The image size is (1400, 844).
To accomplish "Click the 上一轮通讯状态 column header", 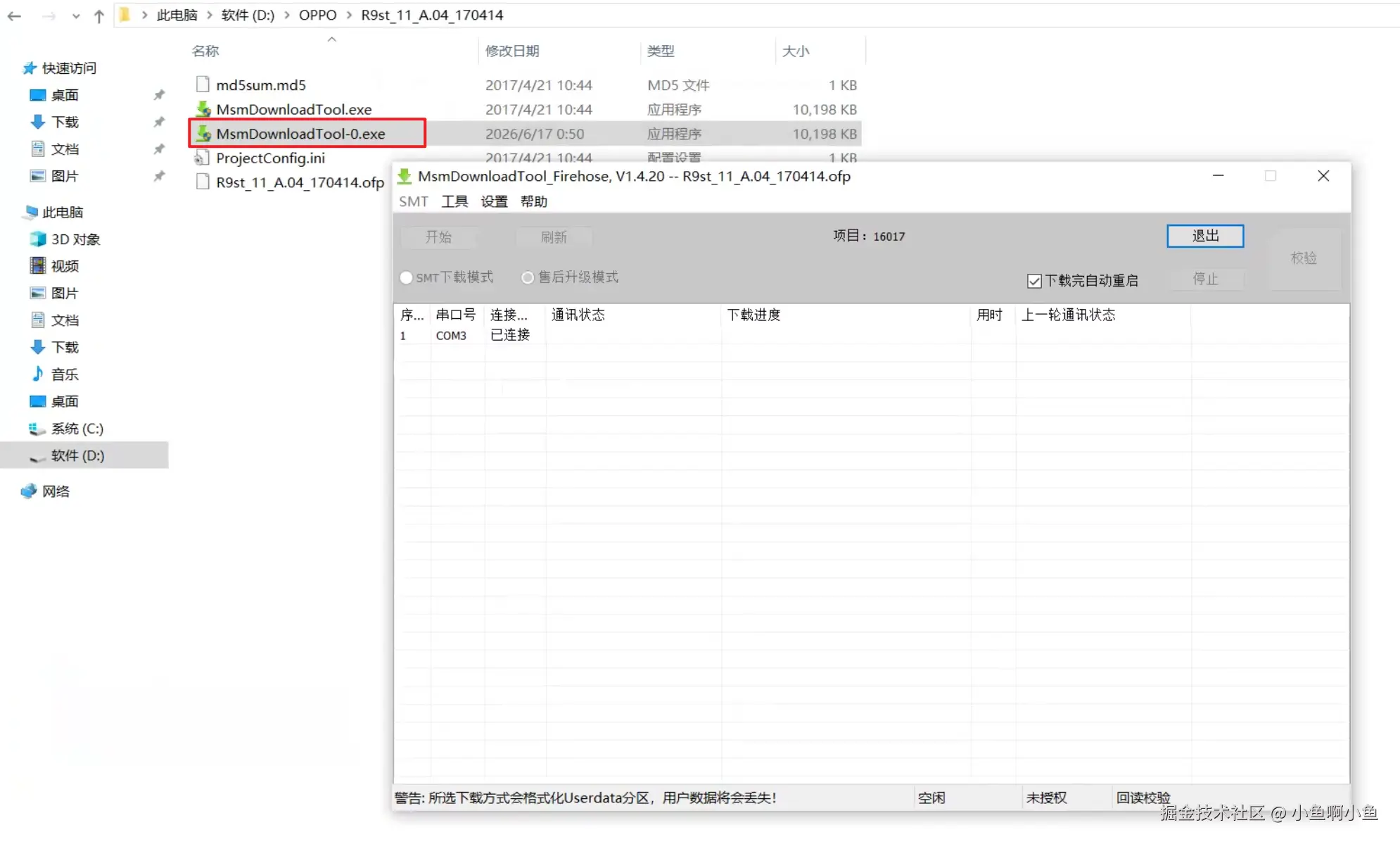I will tap(1069, 315).
